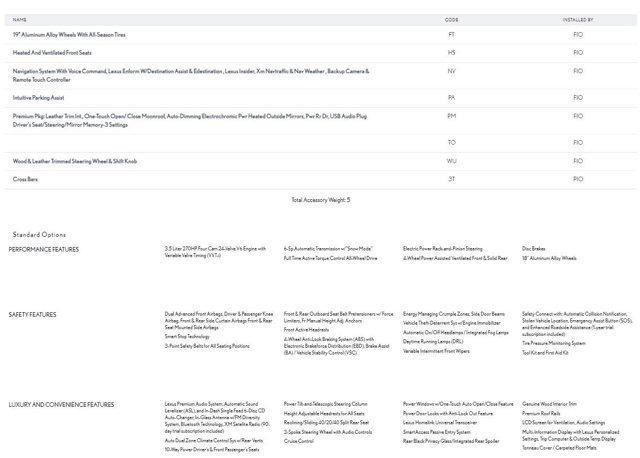
Task: Click the INSTALLED BY column header
Action: (578, 19)
